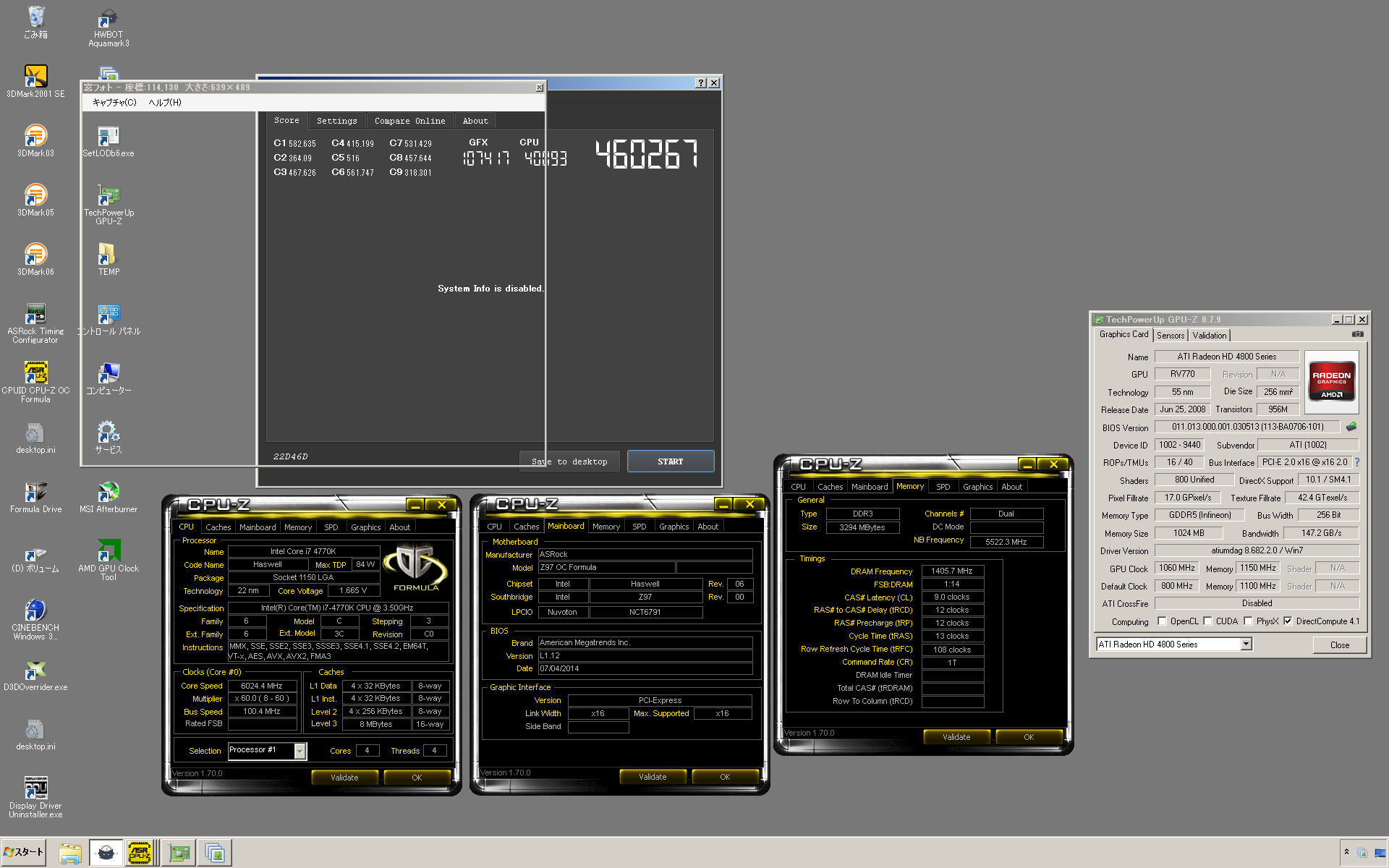The width and height of the screenshot is (1389, 868).
Task: Open MSI Afterburner desktop icon
Action: [109, 496]
